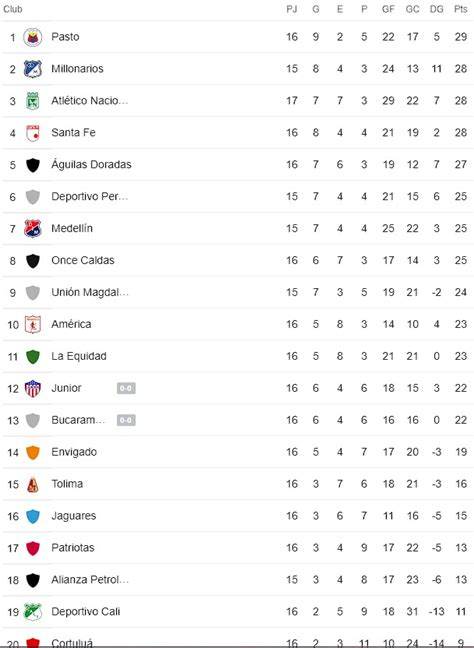The image size is (474, 648).
Task: Open the Once Caldas team name link
Action: [x=83, y=260]
